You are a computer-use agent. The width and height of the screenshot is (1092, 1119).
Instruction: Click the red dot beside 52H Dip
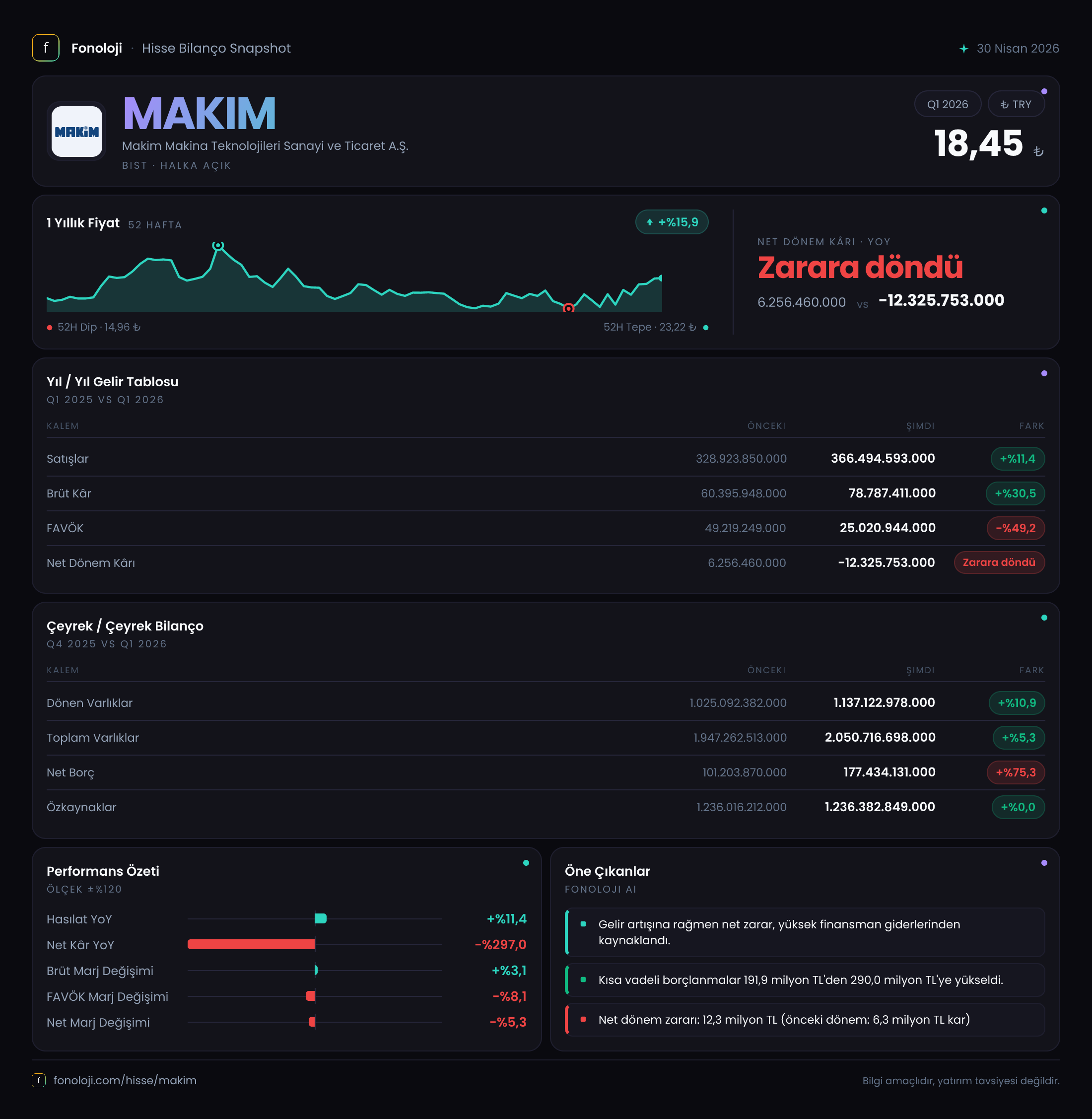tap(50, 328)
